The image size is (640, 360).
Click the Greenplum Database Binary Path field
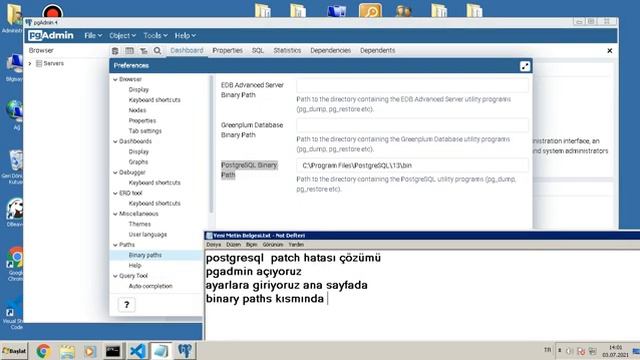click(x=412, y=126)
